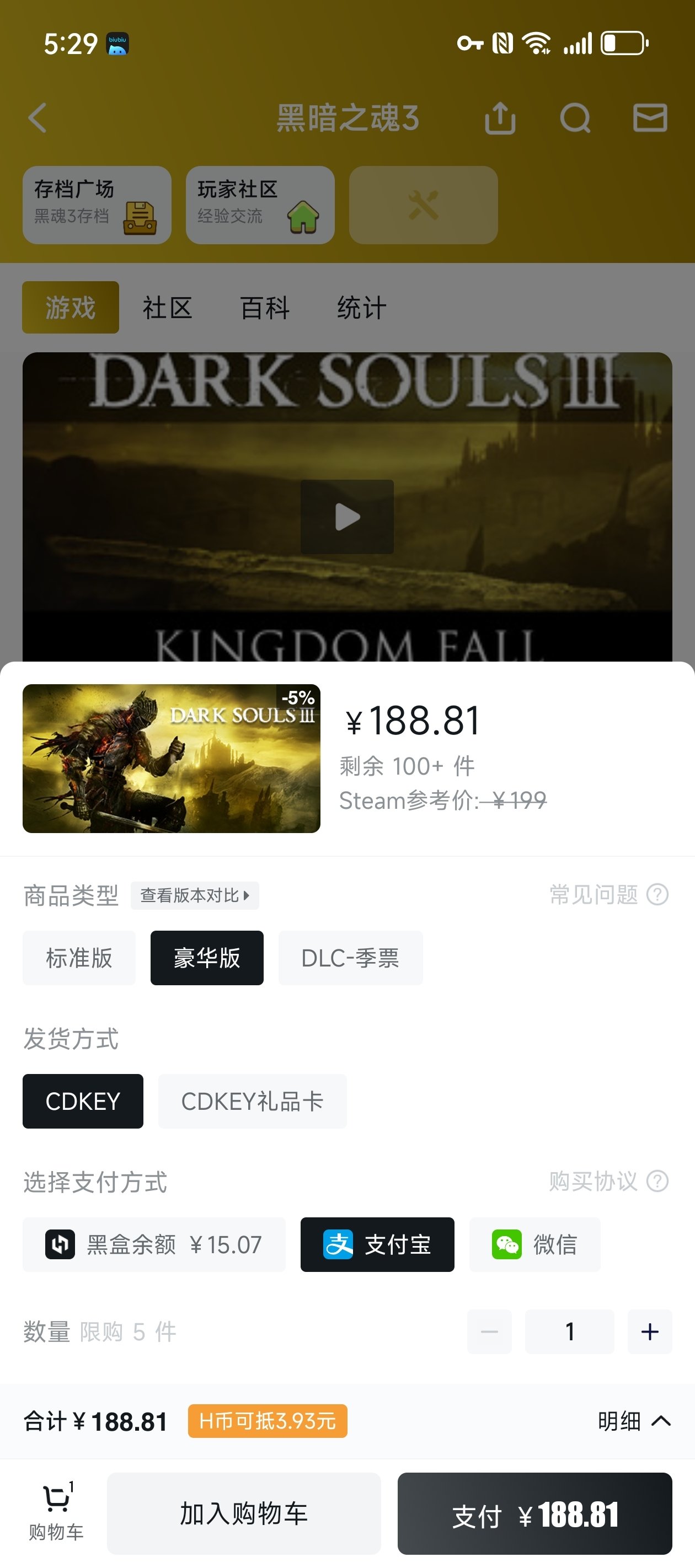Select the 标准版 edition option
Viewport: 695px width, 1568px height.
click(x=79, y=958)
